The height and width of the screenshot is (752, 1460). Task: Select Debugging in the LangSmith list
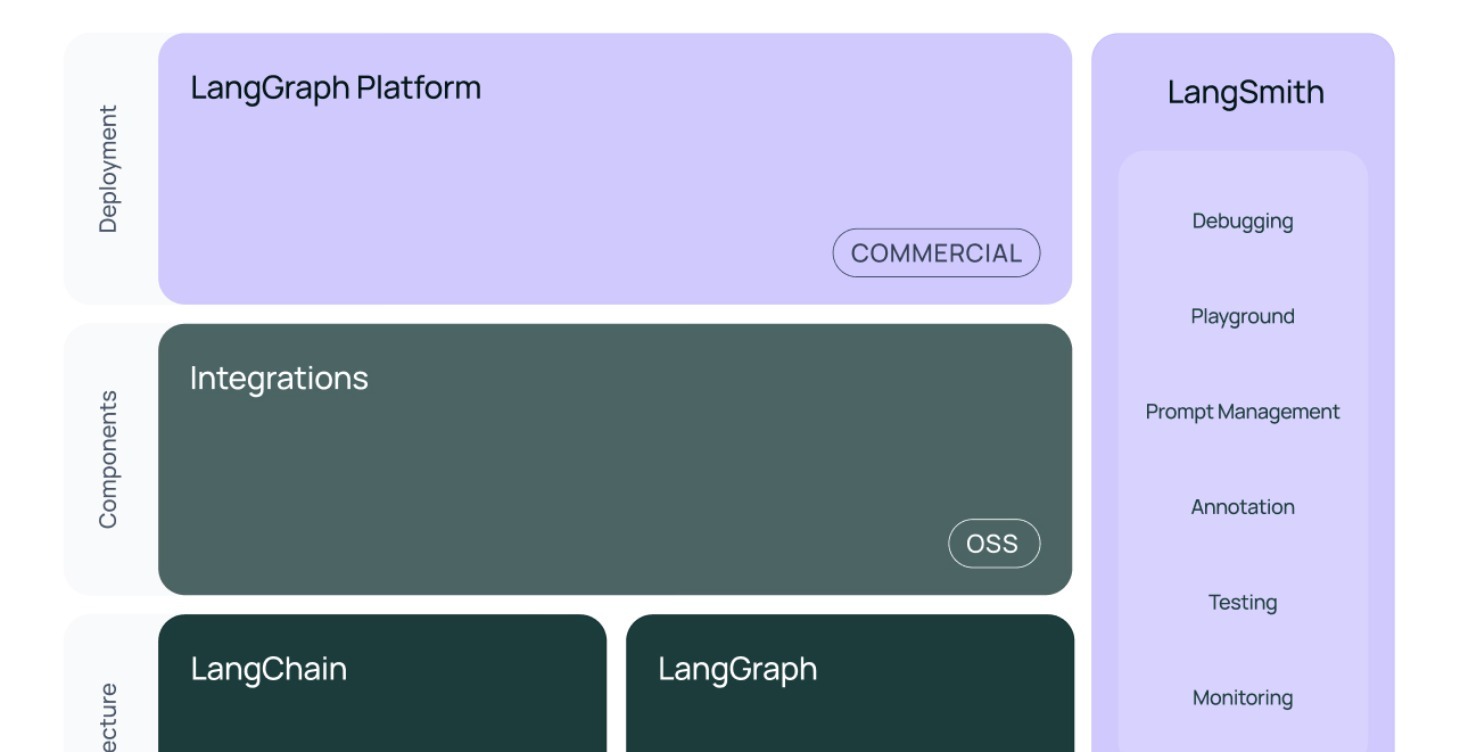click(1242, 221)
